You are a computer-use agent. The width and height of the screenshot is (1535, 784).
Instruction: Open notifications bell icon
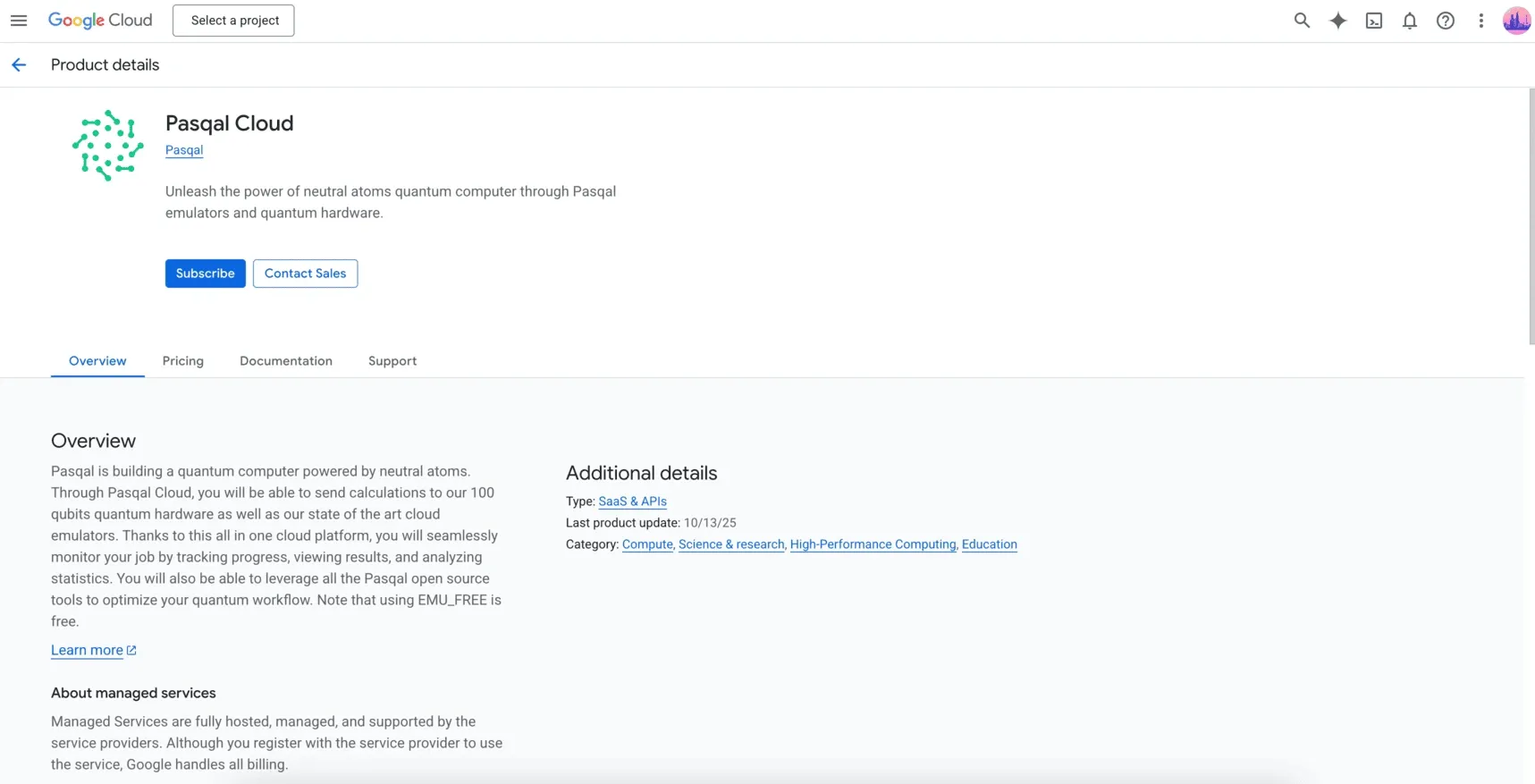[1410, 21]
